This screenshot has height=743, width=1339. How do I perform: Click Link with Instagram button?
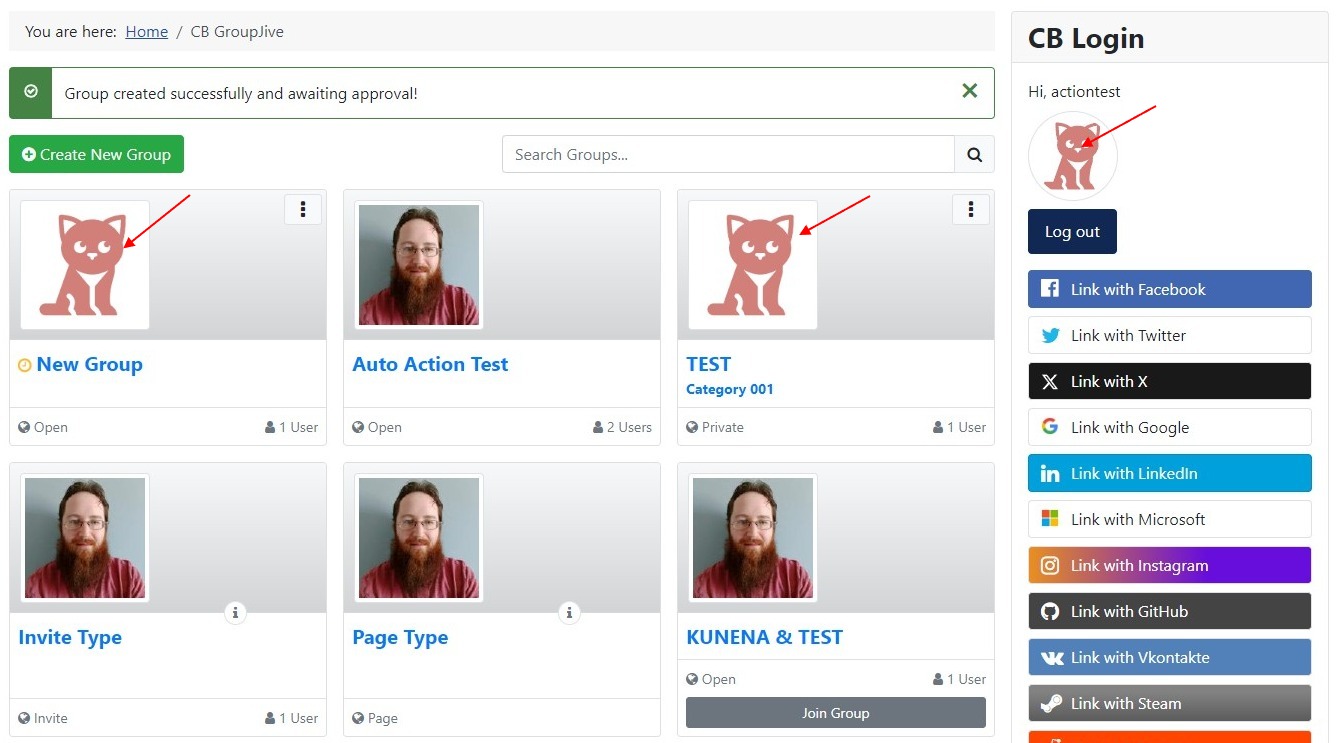(x=1169, y=565)
